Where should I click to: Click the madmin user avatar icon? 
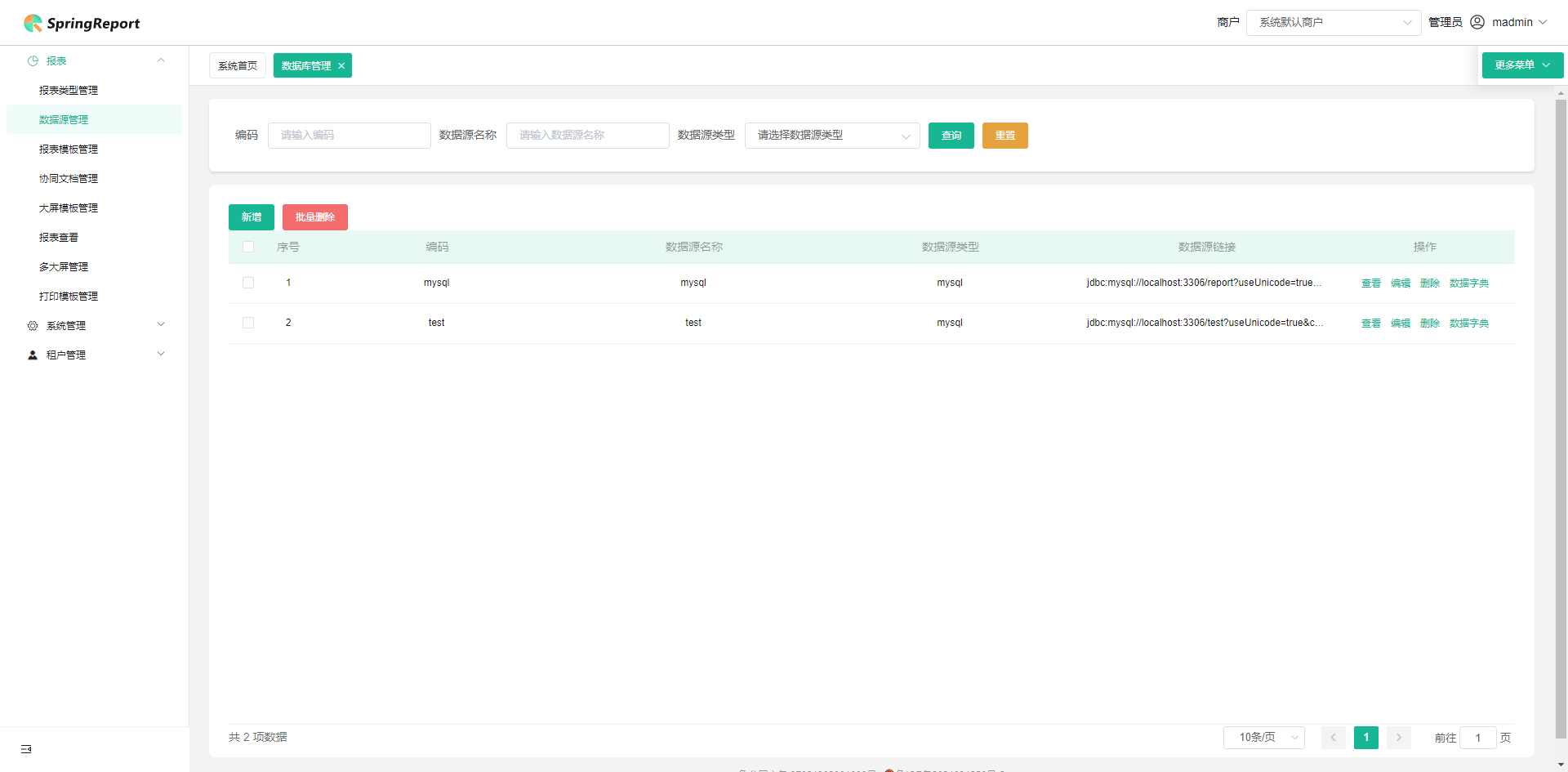tap(1477, 22)
